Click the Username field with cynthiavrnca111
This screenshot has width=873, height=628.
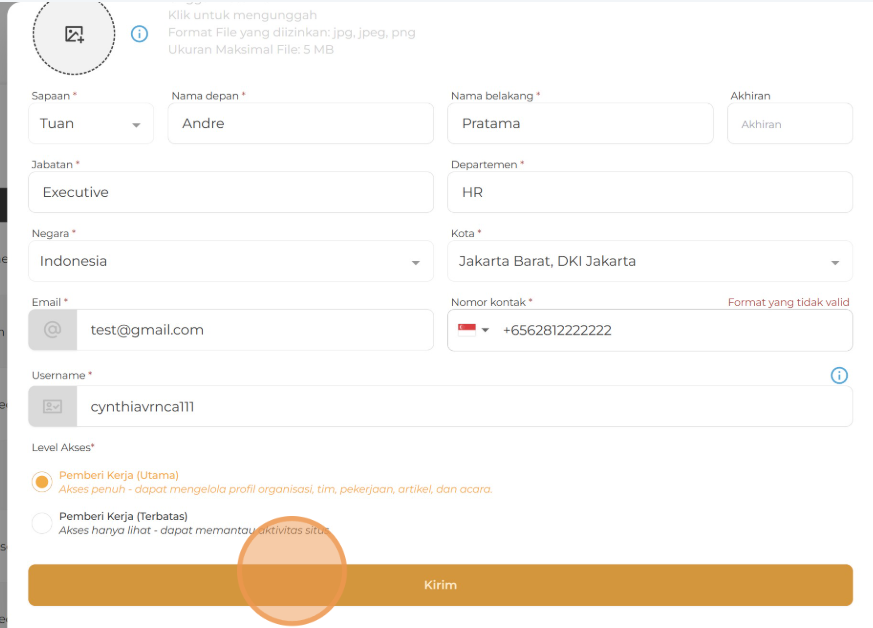tap(464, 407)
